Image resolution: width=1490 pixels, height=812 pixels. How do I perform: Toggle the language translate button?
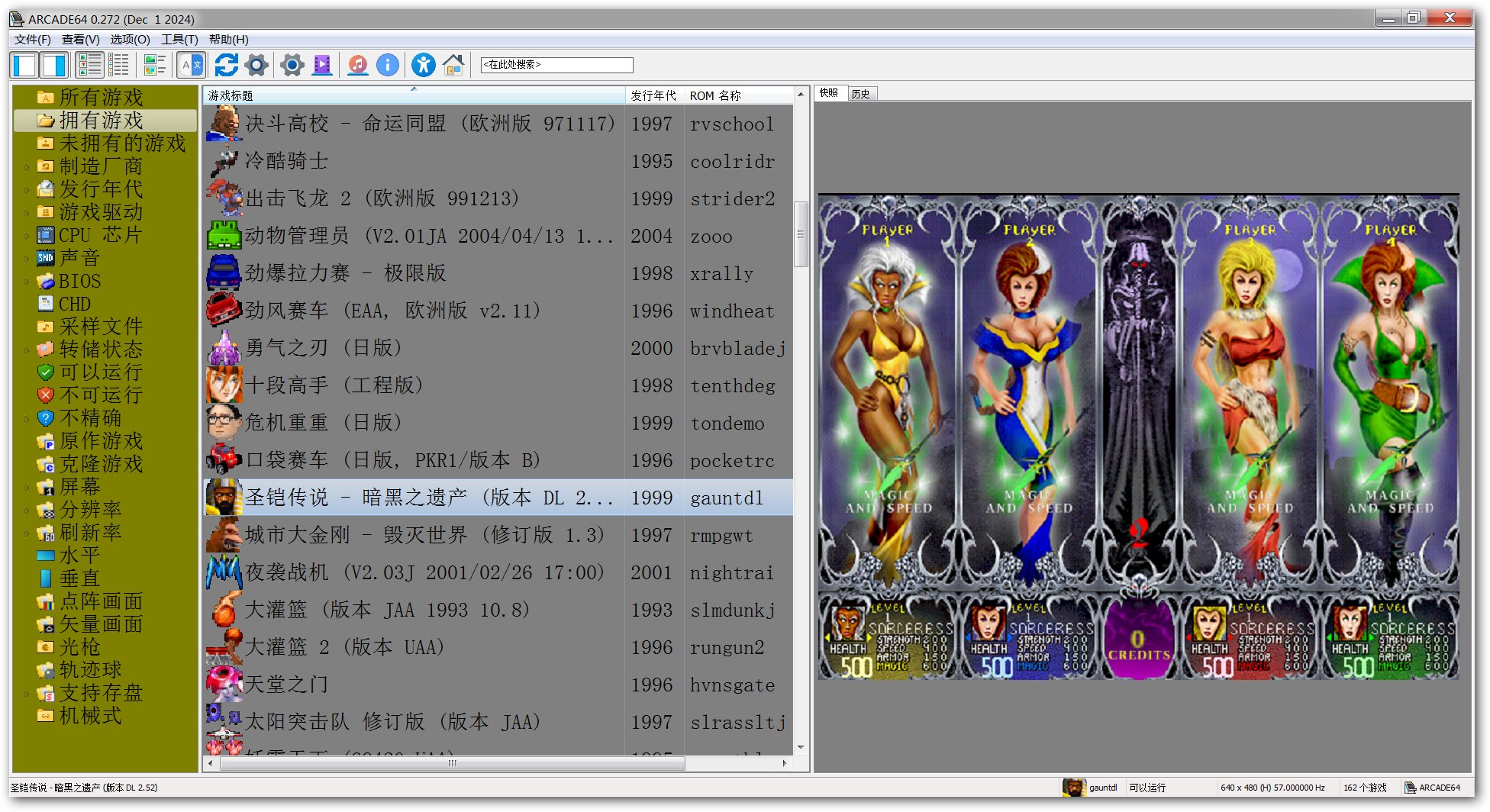pos(191,65)
